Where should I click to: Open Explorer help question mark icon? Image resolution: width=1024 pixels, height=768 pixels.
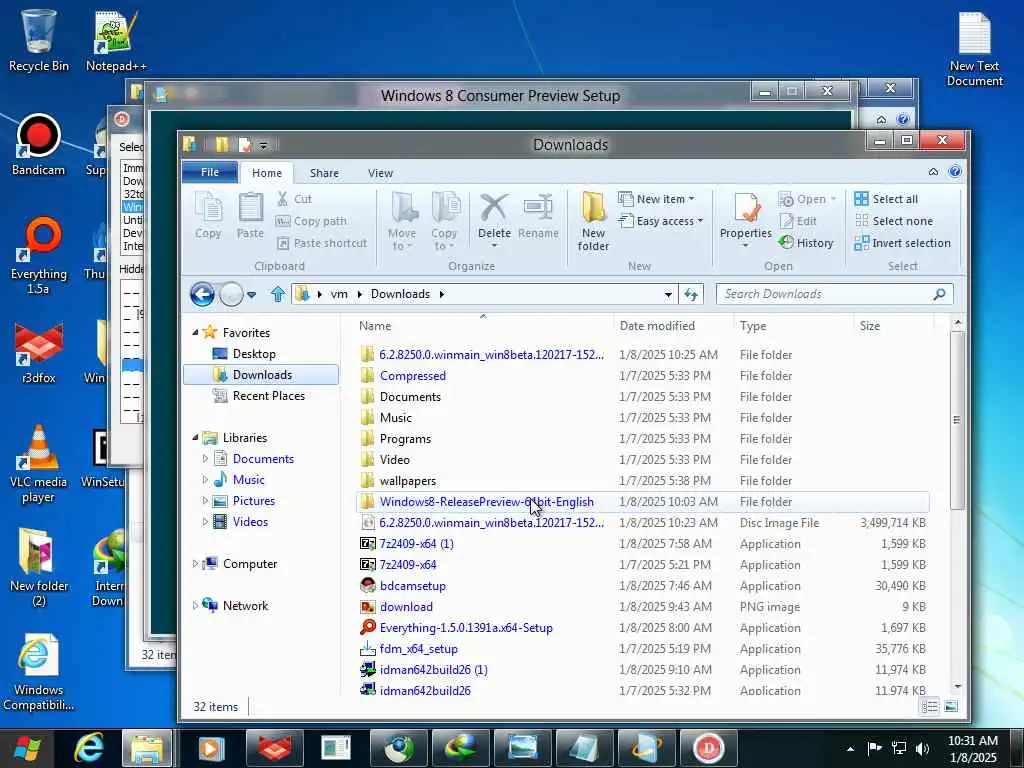955,172
